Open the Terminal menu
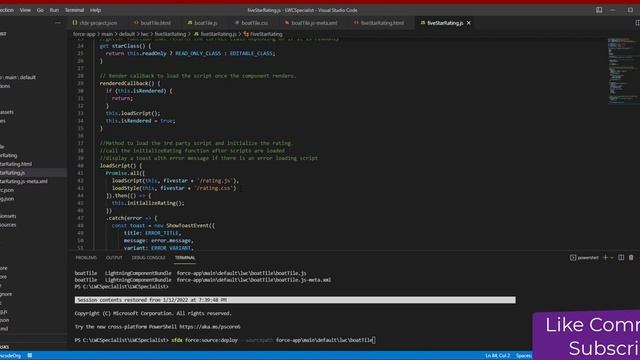Viewport: 640px width, 360px height. (x=74, y=10)
